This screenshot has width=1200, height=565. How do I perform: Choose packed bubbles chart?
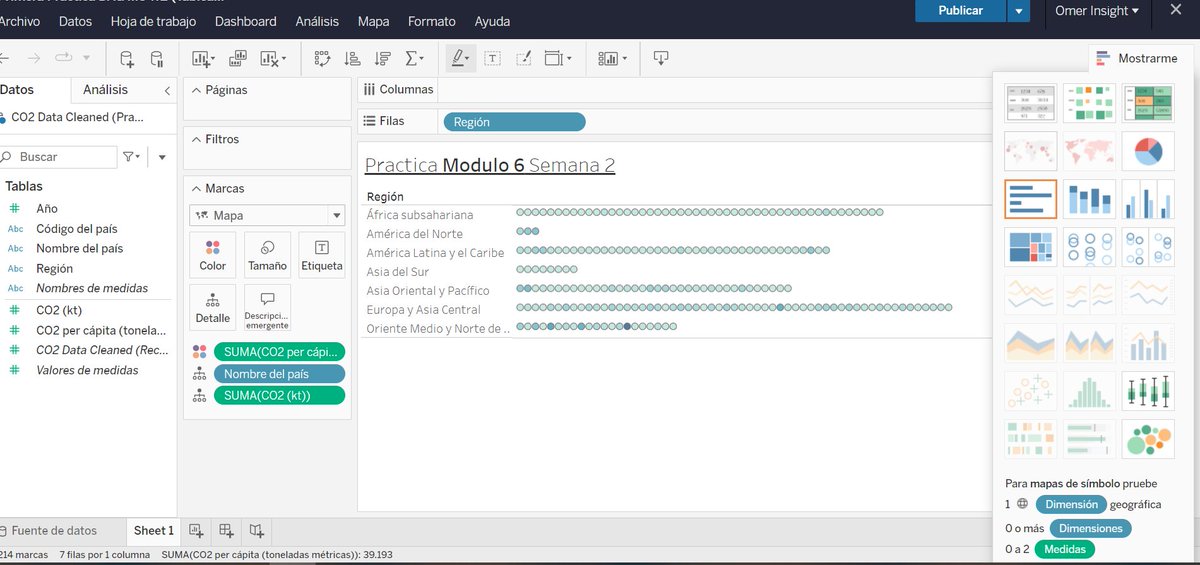point(1148,439)
